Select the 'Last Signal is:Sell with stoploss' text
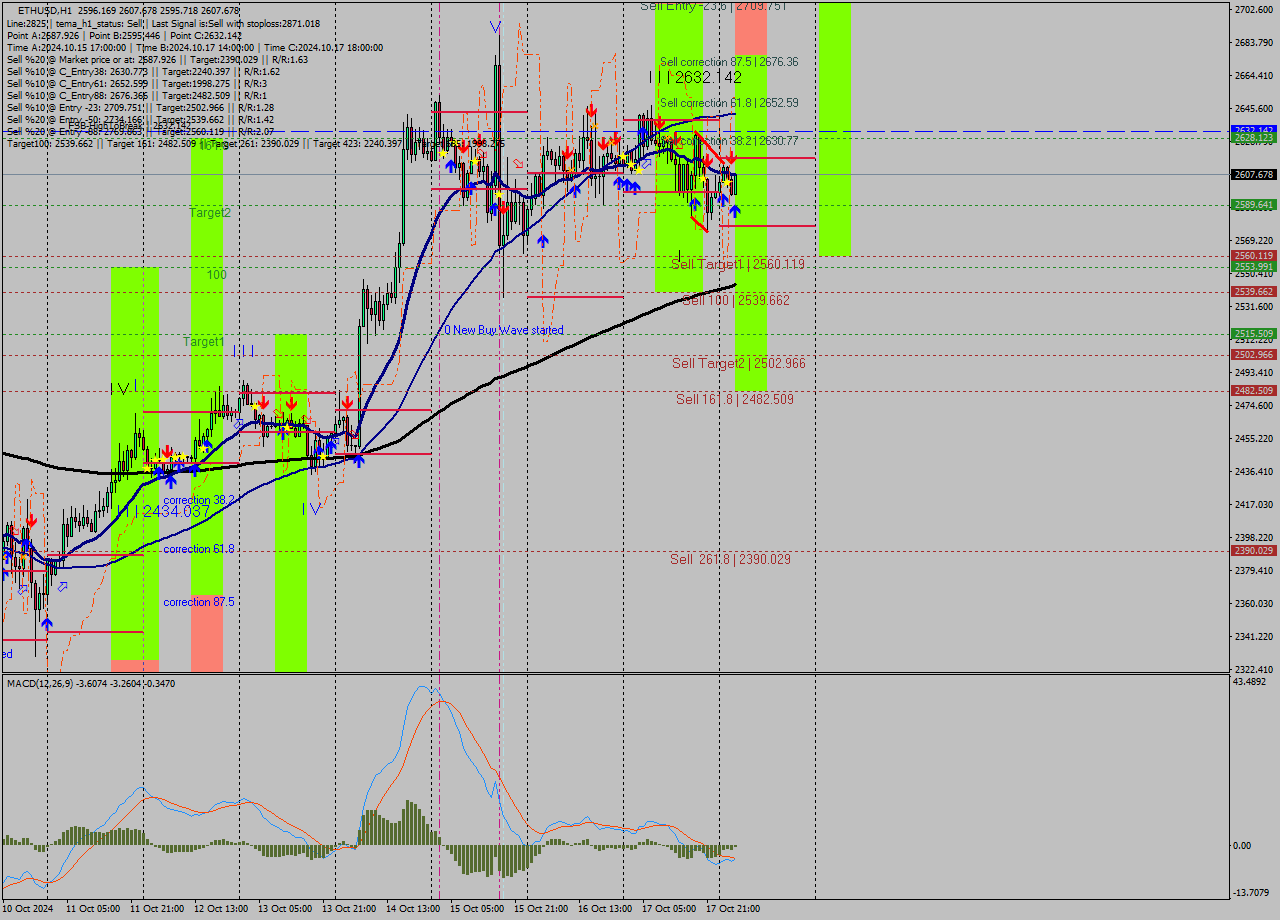The width and height of the screenshot is (1280, 920). point(236,23)
